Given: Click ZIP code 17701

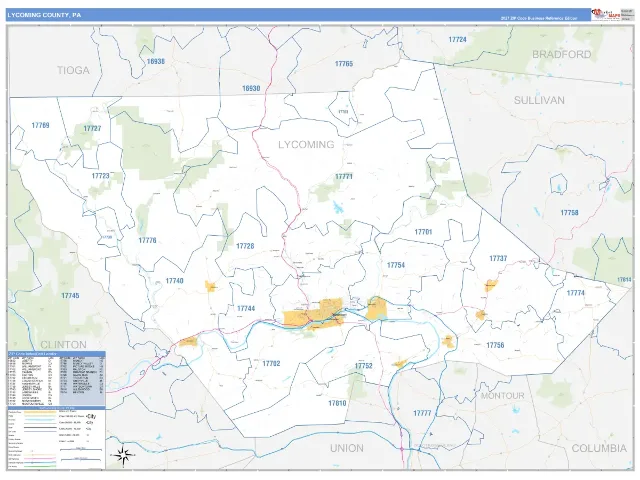Looking at the screenshot, I should tap(423, 232).
